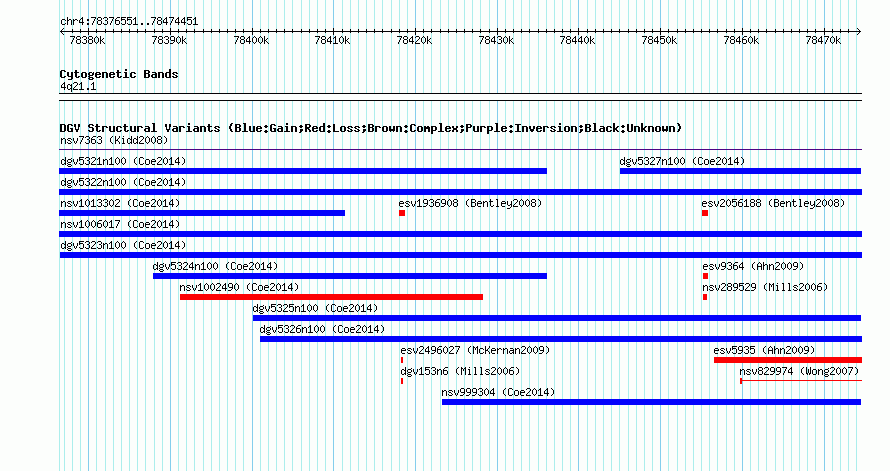The width and height of the screenshot is (890, 471).
Task: Click the nsv289529 red loss marker
Action: pyautogui.click(x=705, y=297)
